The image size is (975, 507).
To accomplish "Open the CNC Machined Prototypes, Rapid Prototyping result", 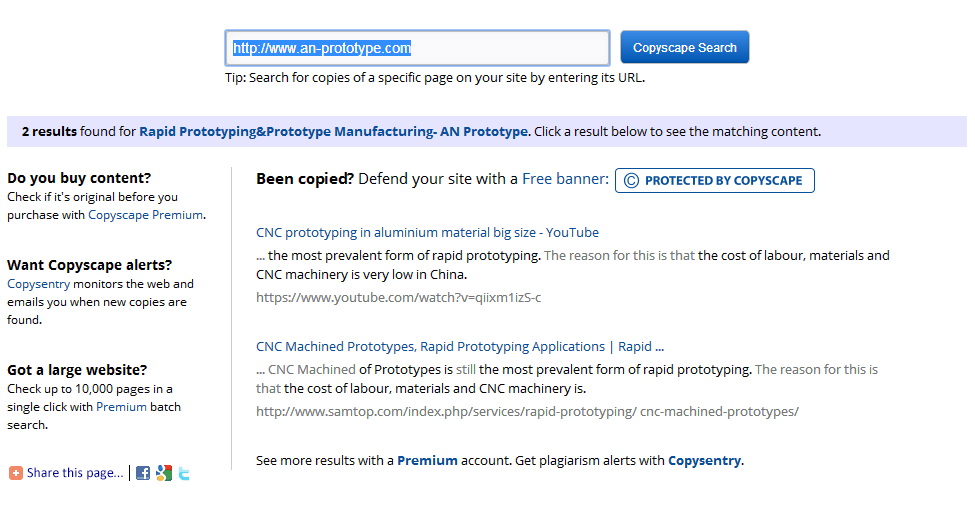I will (460, 347).
